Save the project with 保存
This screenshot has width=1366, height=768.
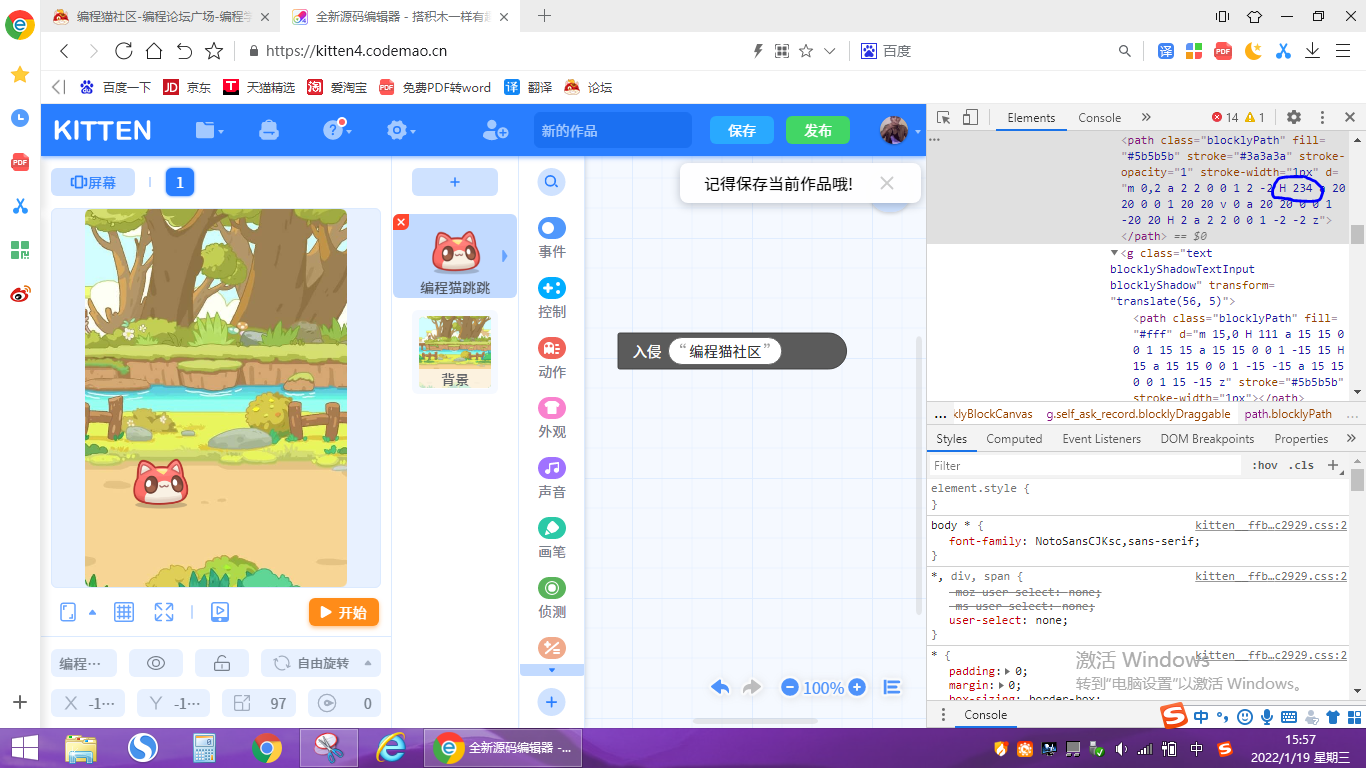point(742,130)
